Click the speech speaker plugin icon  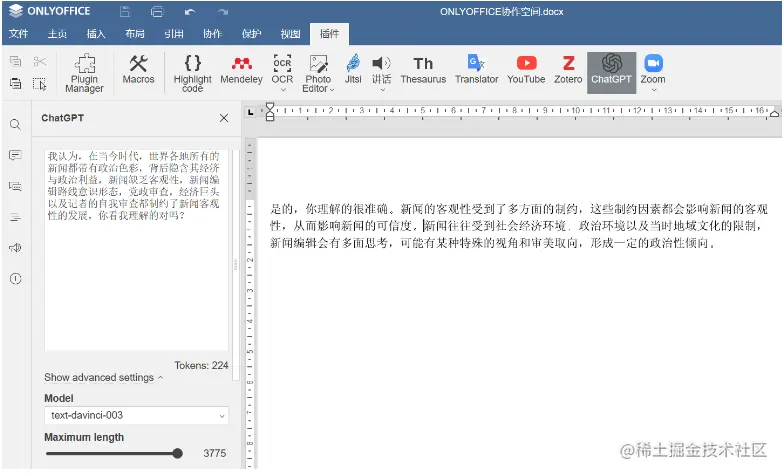click(x=382, y=69)
